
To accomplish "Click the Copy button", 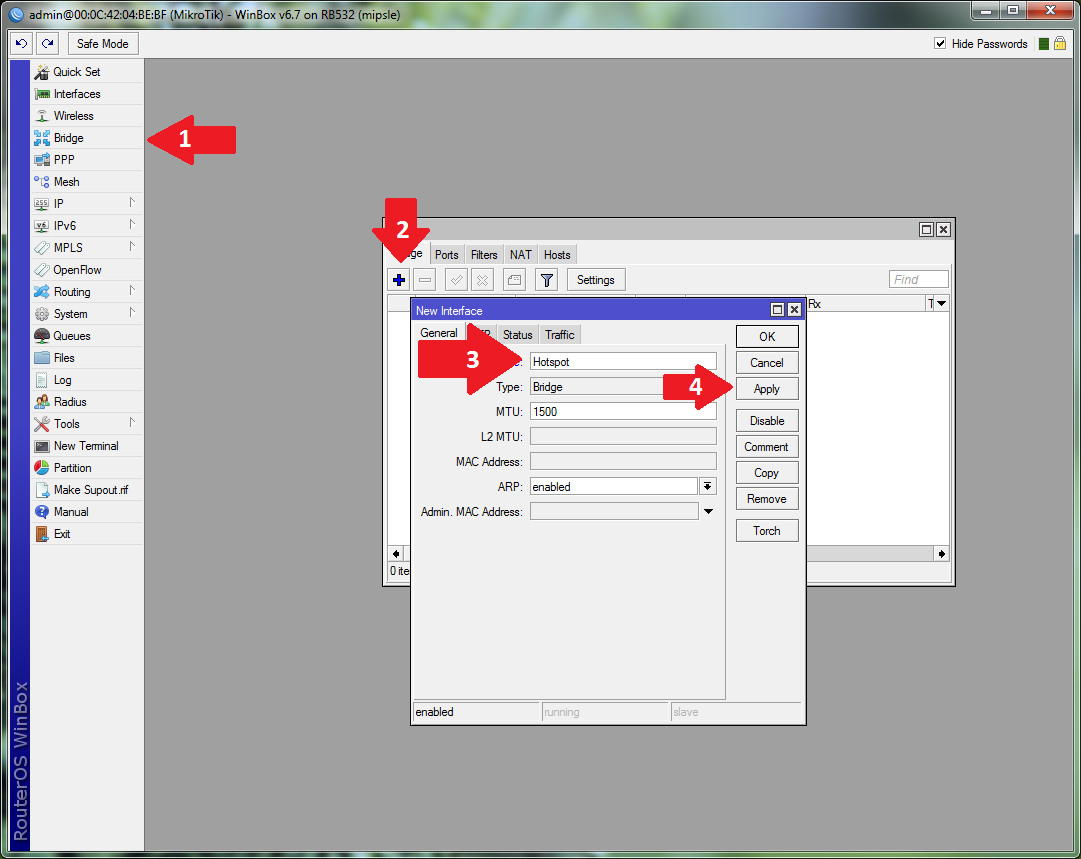I will (767, 473).
